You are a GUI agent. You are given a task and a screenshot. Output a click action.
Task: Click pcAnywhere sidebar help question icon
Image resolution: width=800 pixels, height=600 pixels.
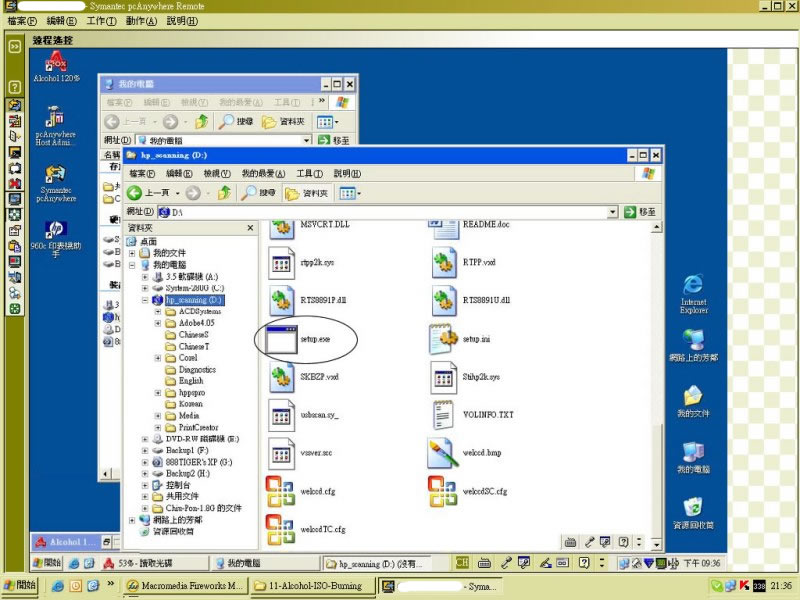coord(15,86)
